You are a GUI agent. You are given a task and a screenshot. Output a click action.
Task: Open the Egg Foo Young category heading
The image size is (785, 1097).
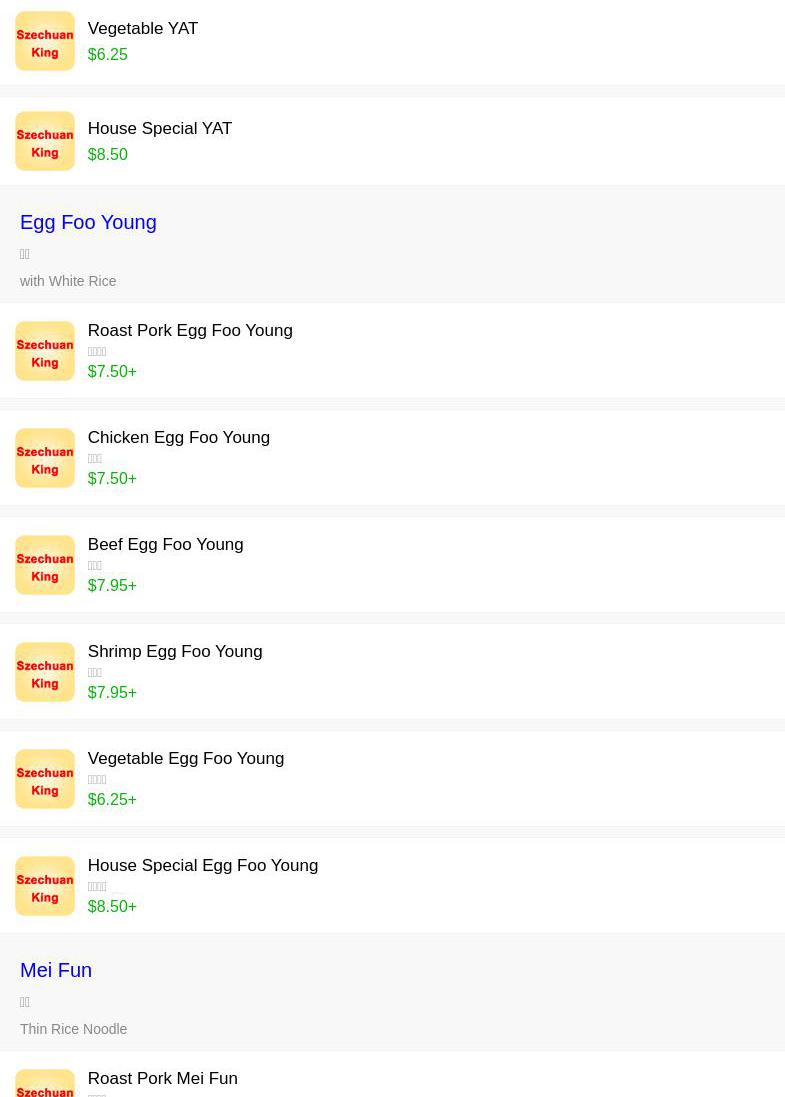point(88,222)
